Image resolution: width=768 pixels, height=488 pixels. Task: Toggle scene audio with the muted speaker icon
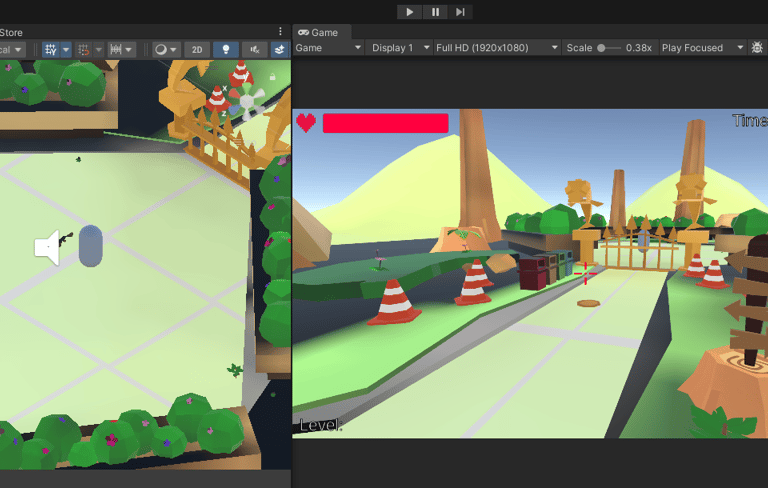click(255, 49)
